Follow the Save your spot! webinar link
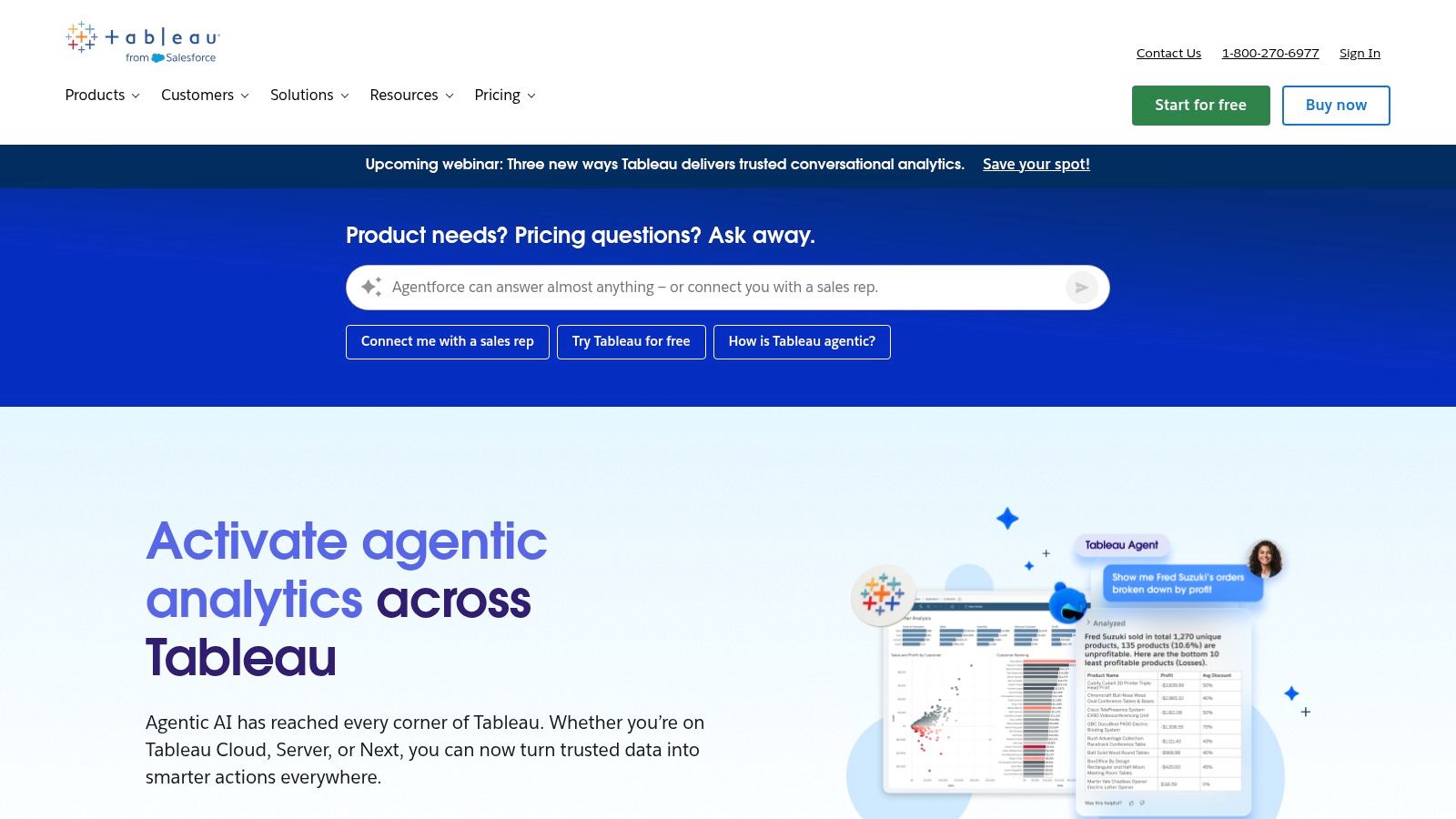 (1036, 165)
